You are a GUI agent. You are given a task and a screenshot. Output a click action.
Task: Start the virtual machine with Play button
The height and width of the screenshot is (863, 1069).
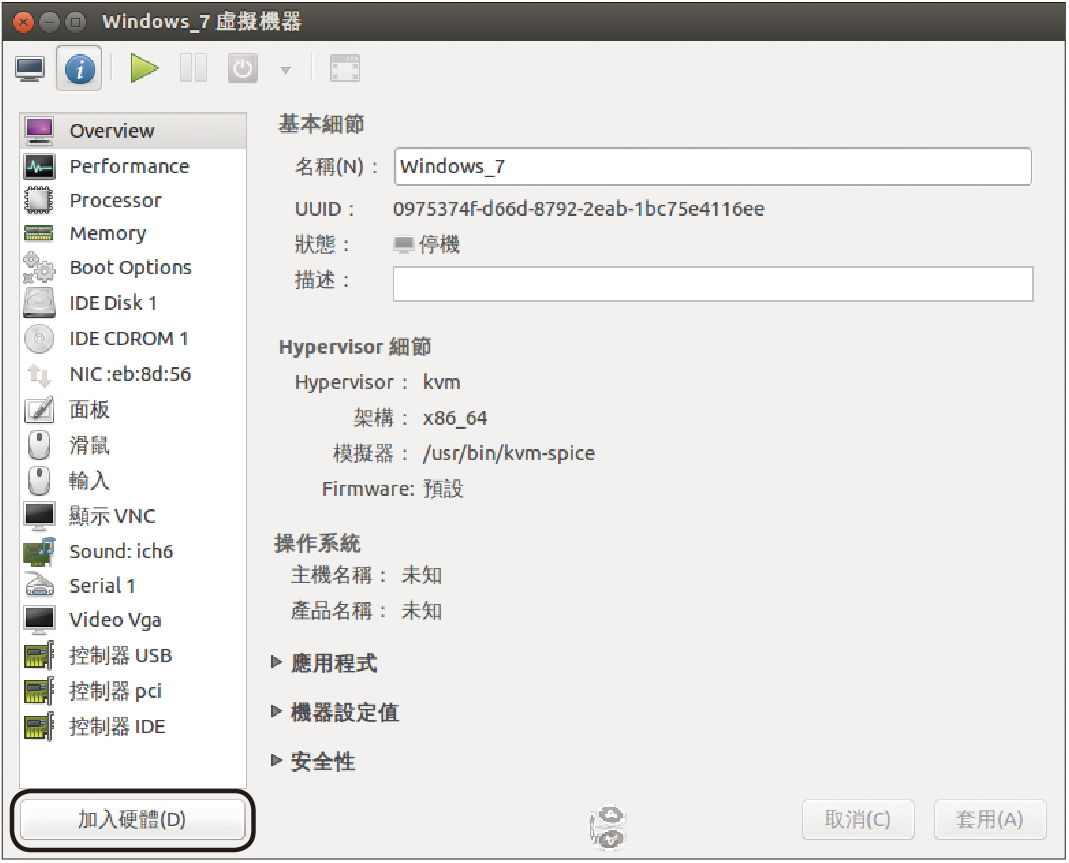144,69
